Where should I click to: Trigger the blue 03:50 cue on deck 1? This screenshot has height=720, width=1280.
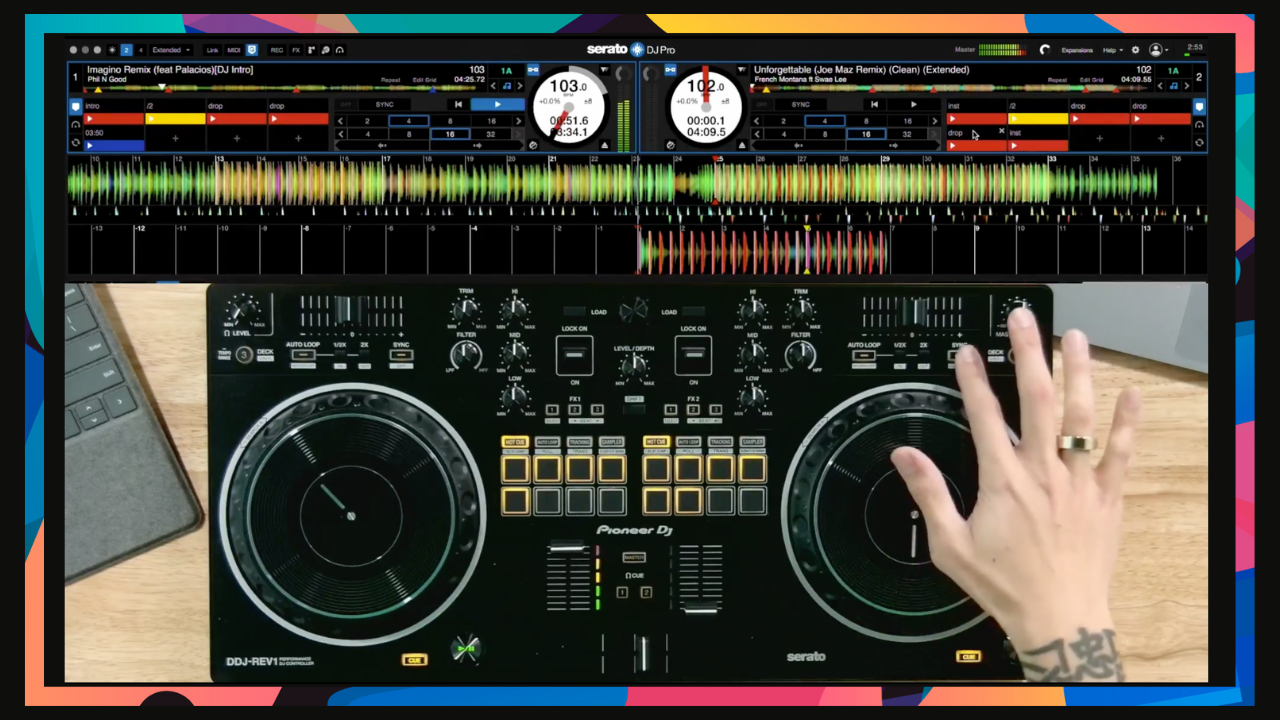114,145
